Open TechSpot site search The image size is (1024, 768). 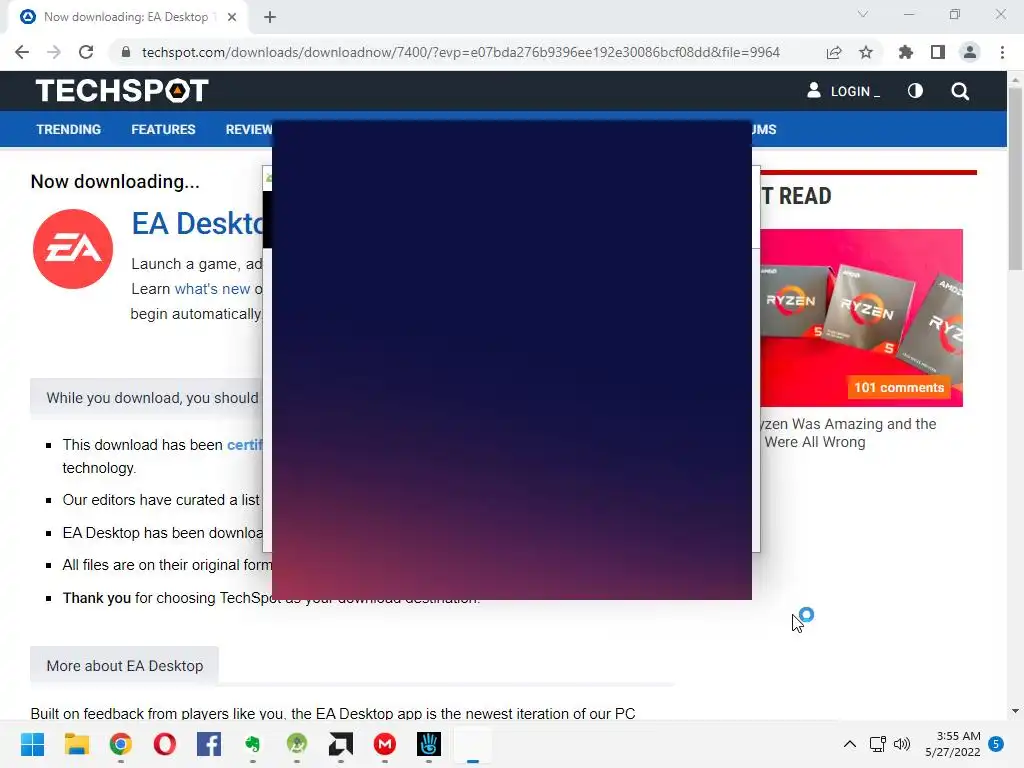[959, 91]
